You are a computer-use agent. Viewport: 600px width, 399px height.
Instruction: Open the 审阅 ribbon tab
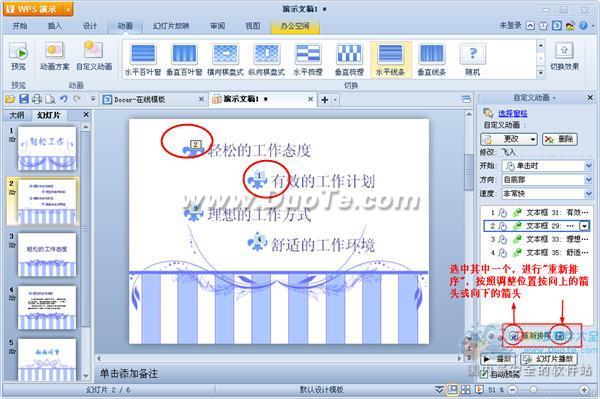[217, 26]
